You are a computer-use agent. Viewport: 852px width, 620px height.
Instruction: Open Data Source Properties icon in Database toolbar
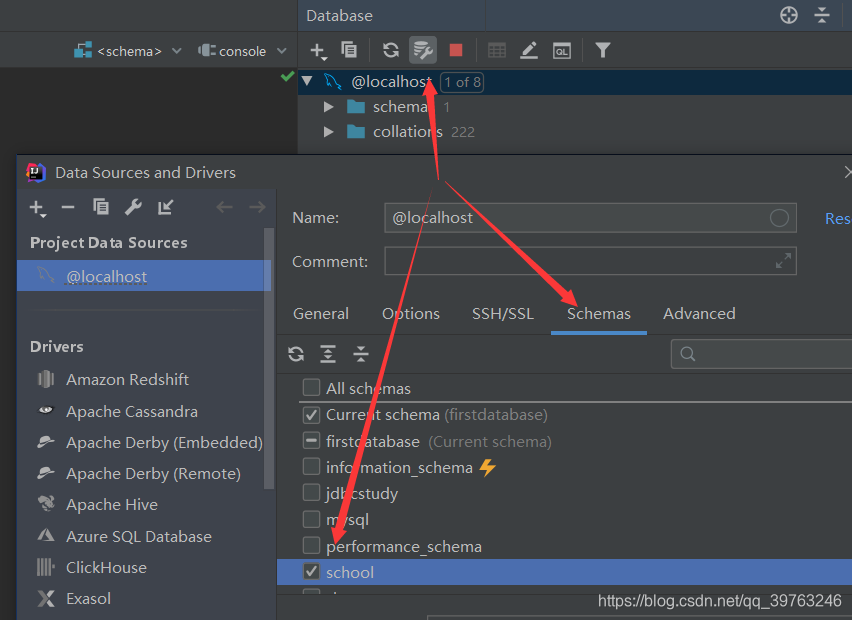tap(423, 51)
